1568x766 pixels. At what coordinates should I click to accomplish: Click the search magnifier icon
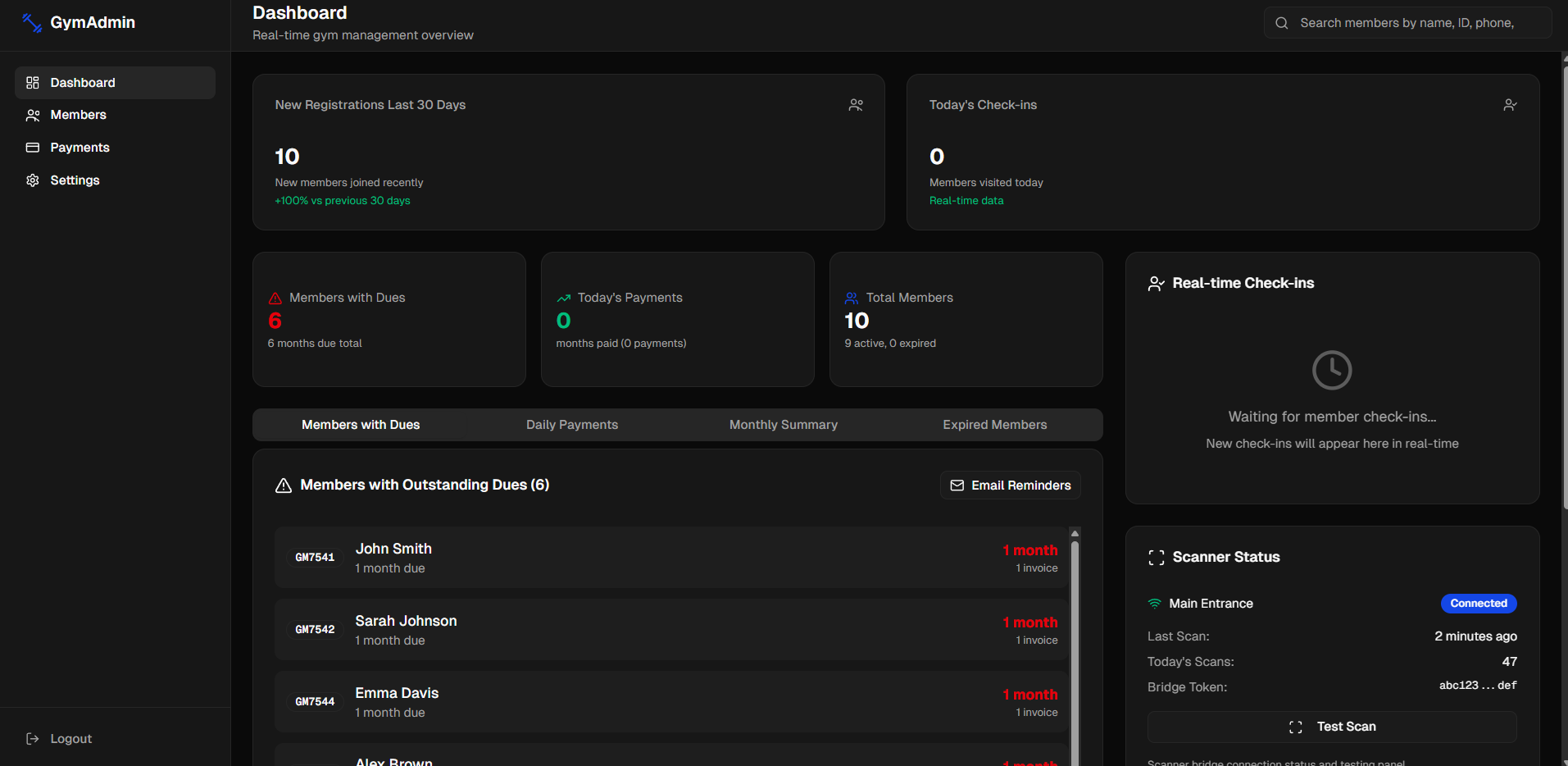[1282, 23]
